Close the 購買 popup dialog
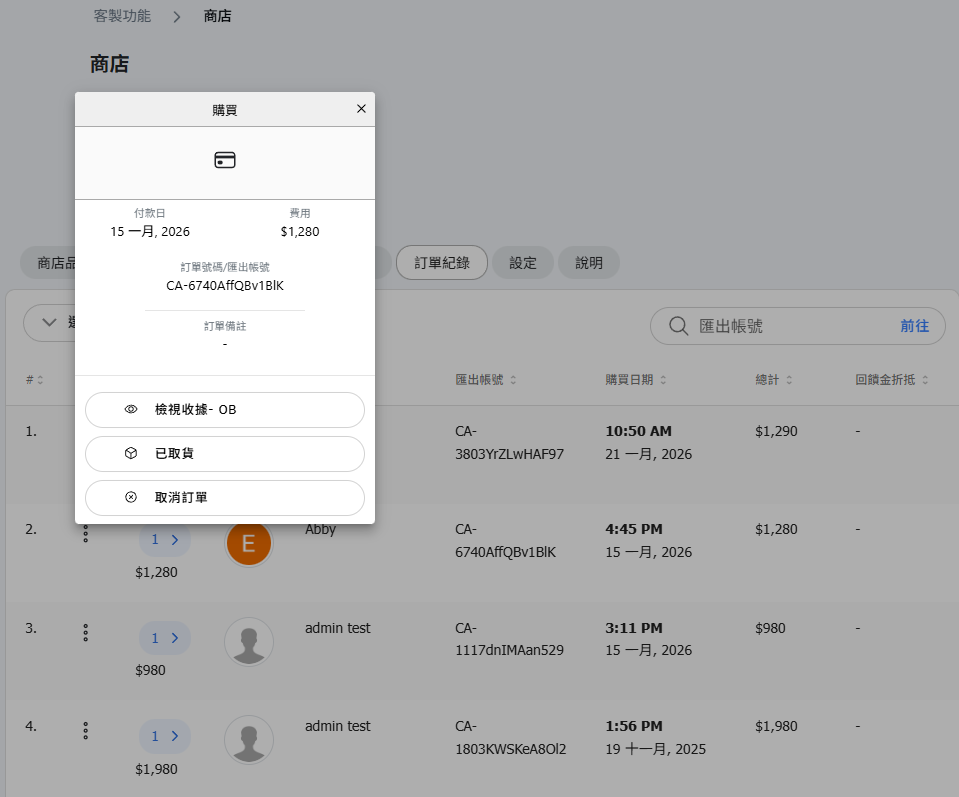Image resolution: width=959 pixels, height=797 pixels. (361, 109)
